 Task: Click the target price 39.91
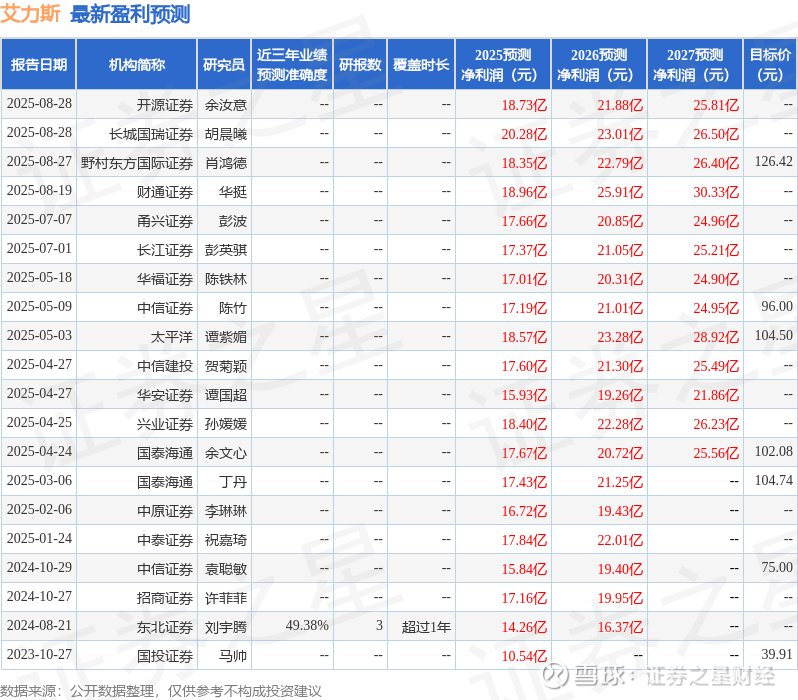(x=777, y=655)
